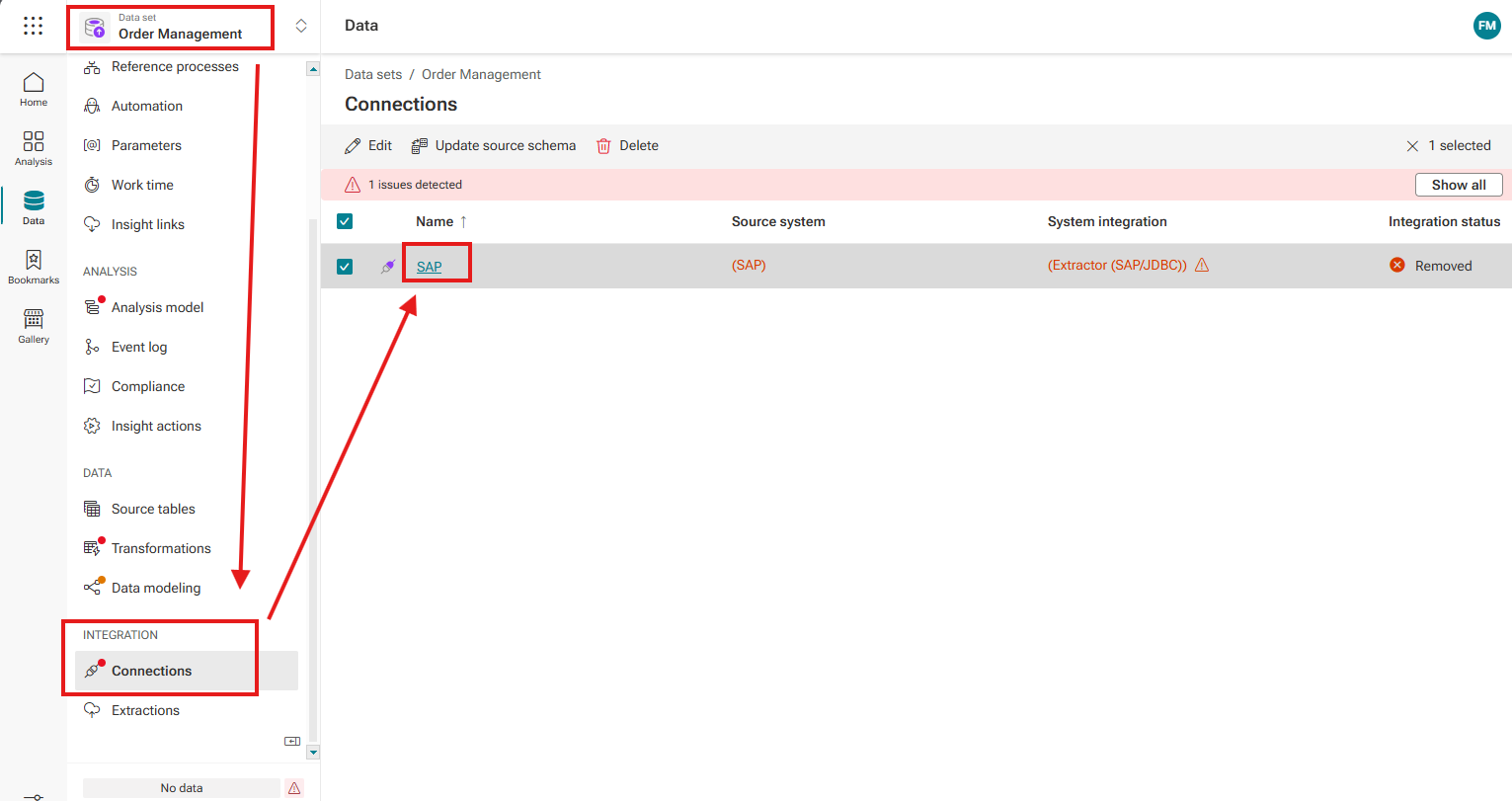This screenshot has width=1512, height=801.
Task: Toggle the select-all header checkbox
Action: point(345,221)
